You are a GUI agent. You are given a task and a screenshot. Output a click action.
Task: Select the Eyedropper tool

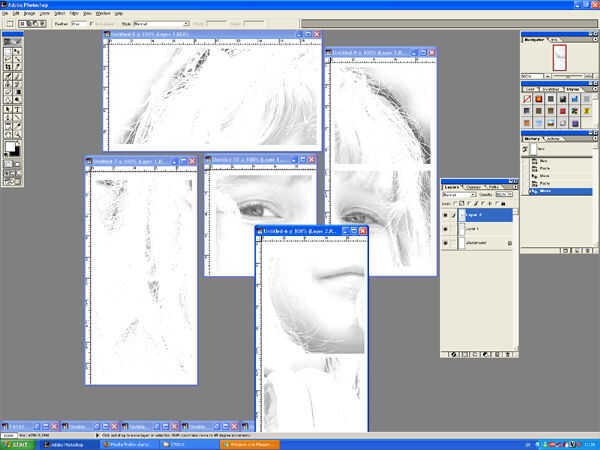(x=17, y=126)
